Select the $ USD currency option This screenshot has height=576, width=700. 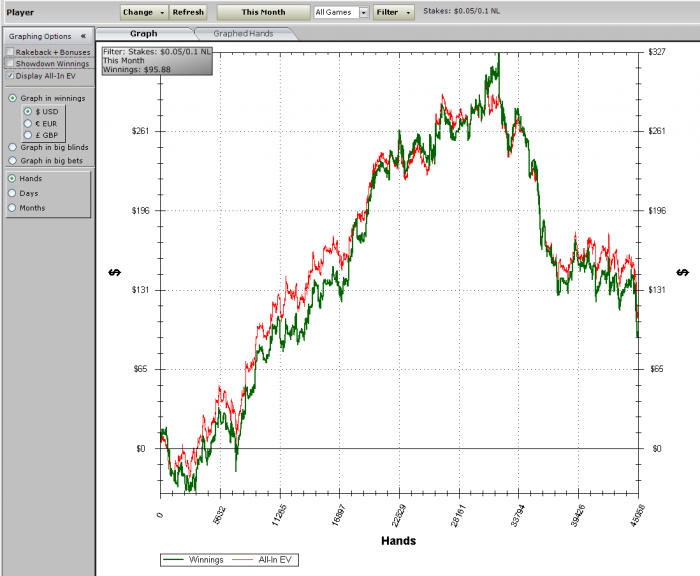click(28, 112)
